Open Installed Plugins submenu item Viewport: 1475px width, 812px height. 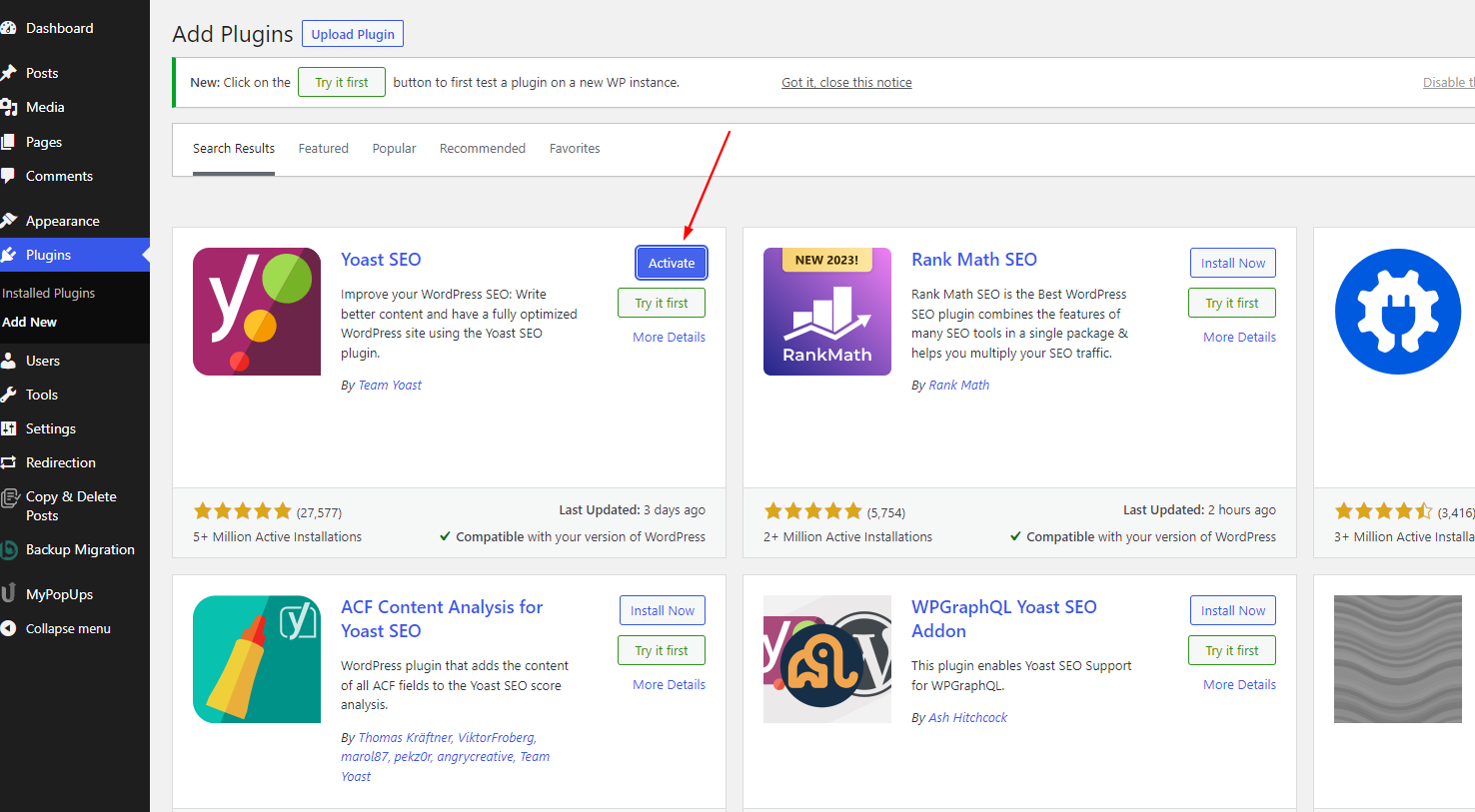pyautogui.click(x=49, y=293)
